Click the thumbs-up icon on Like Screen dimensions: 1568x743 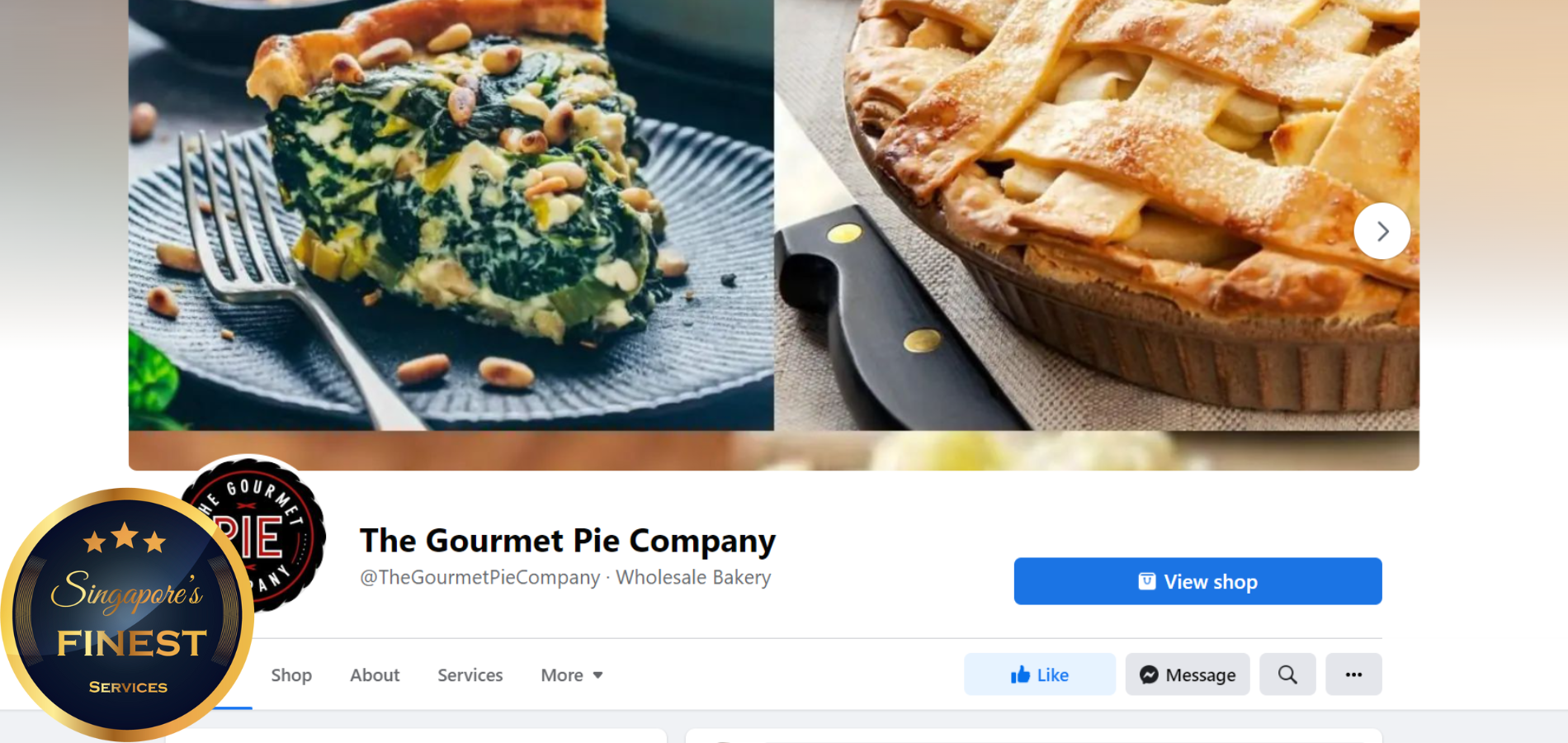[1021, 674]
